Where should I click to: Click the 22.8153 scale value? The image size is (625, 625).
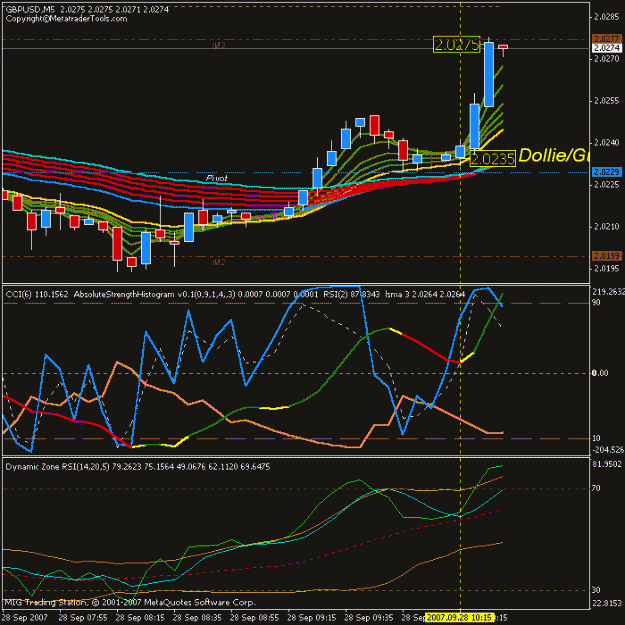[x=607, y=603]
